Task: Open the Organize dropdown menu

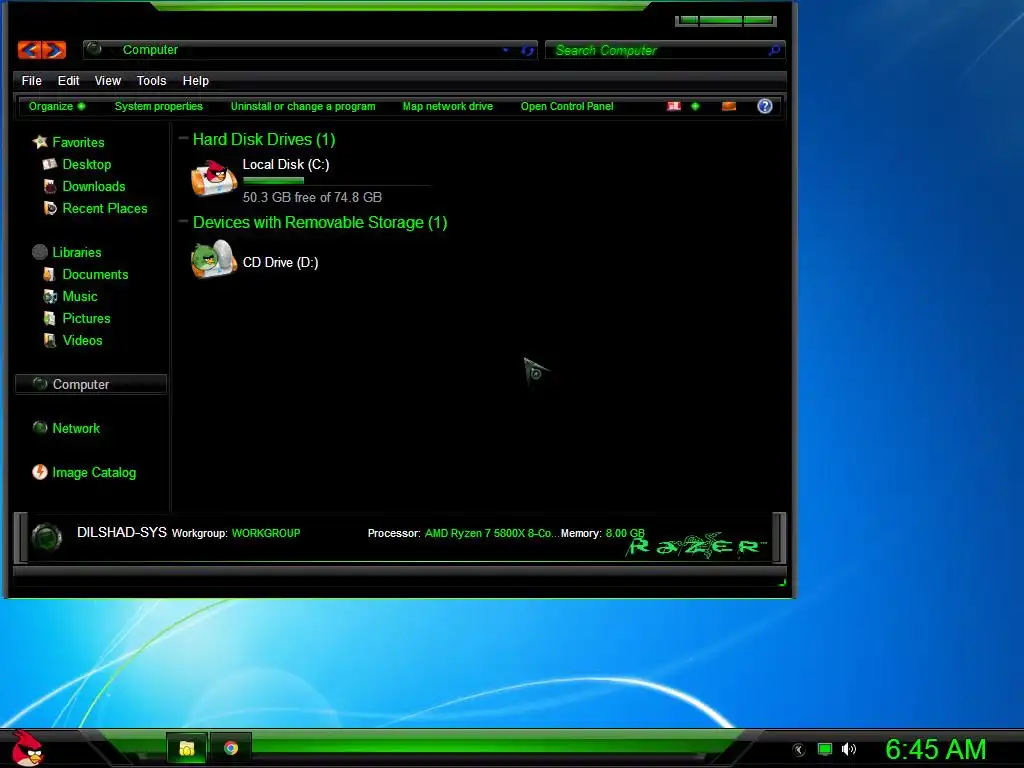Action: point(57,106)
